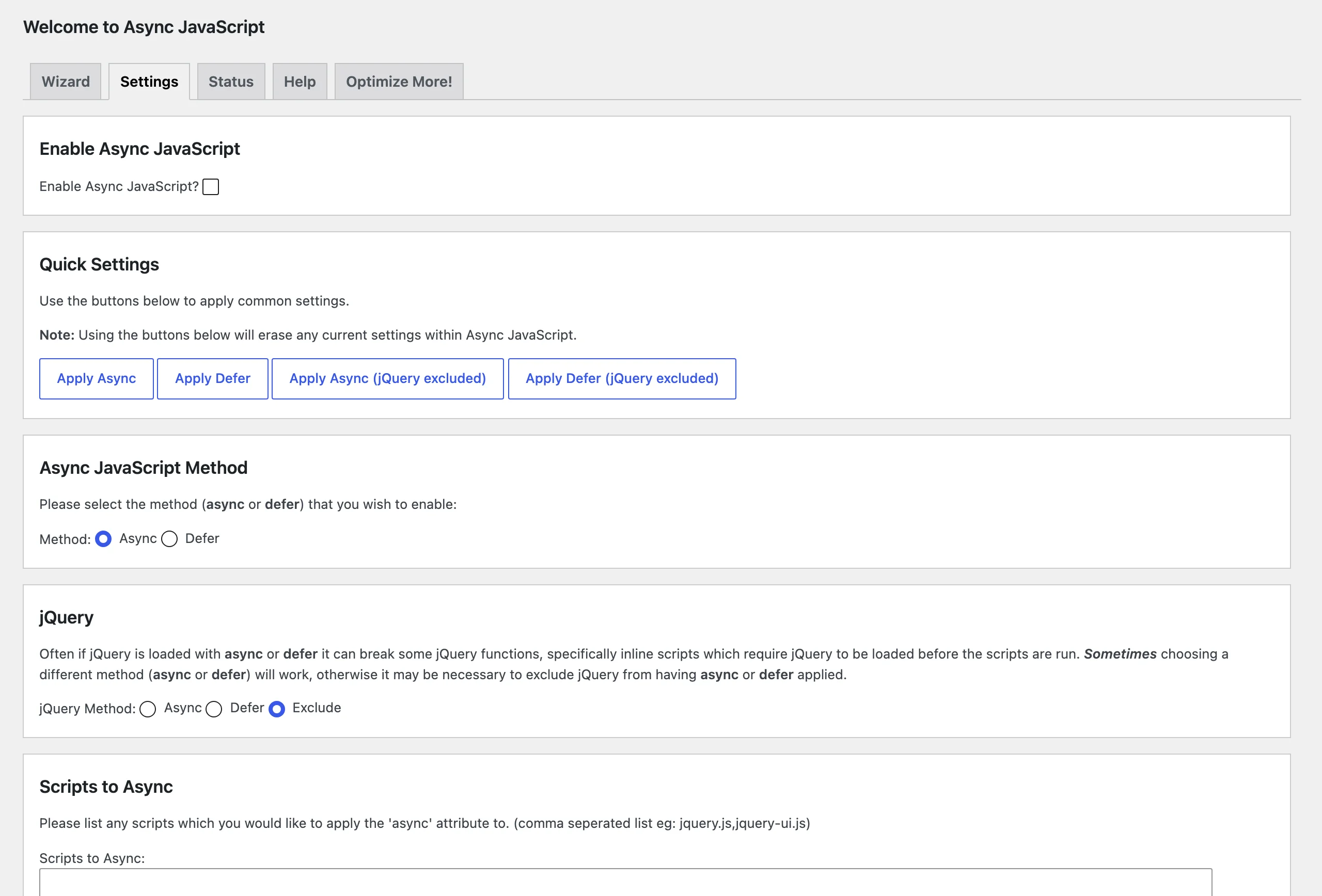Focus the Scripts to Async text field
Image resolution: width=1322 pixels, height=896 pixels.
[x=625, y=882]
